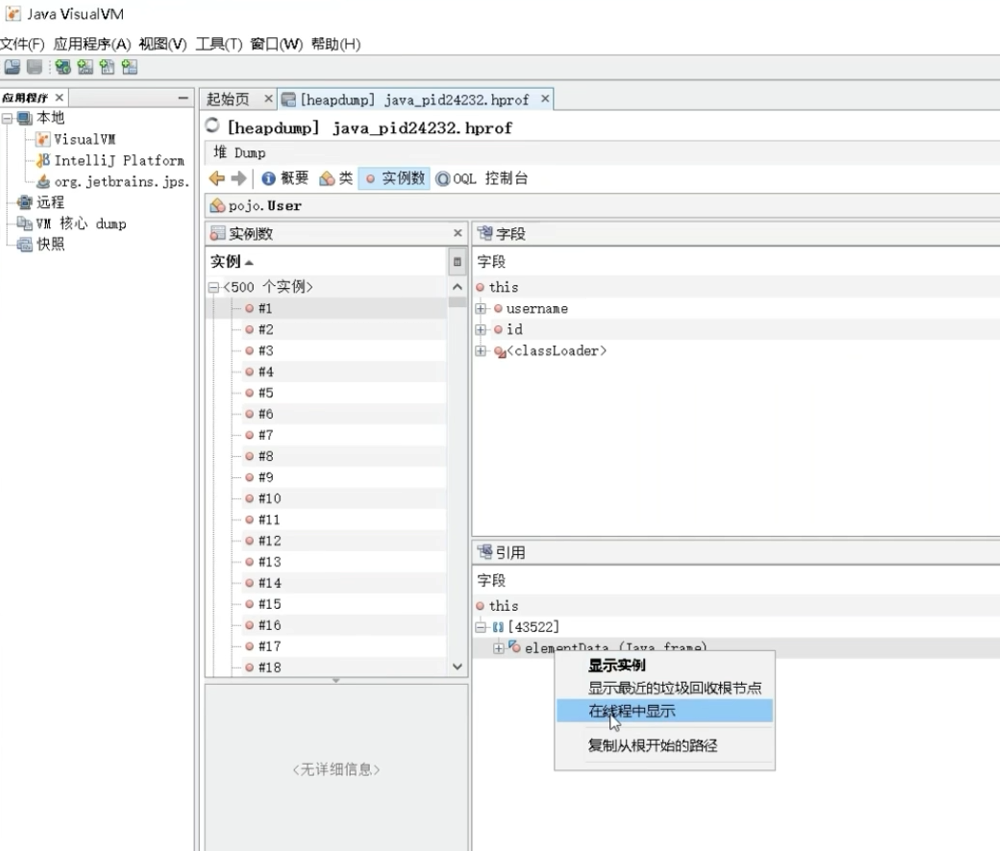Screen dimensions: 1000x851
Task: Open the Summary (概要) heap view
Action: tap(285, 179)
